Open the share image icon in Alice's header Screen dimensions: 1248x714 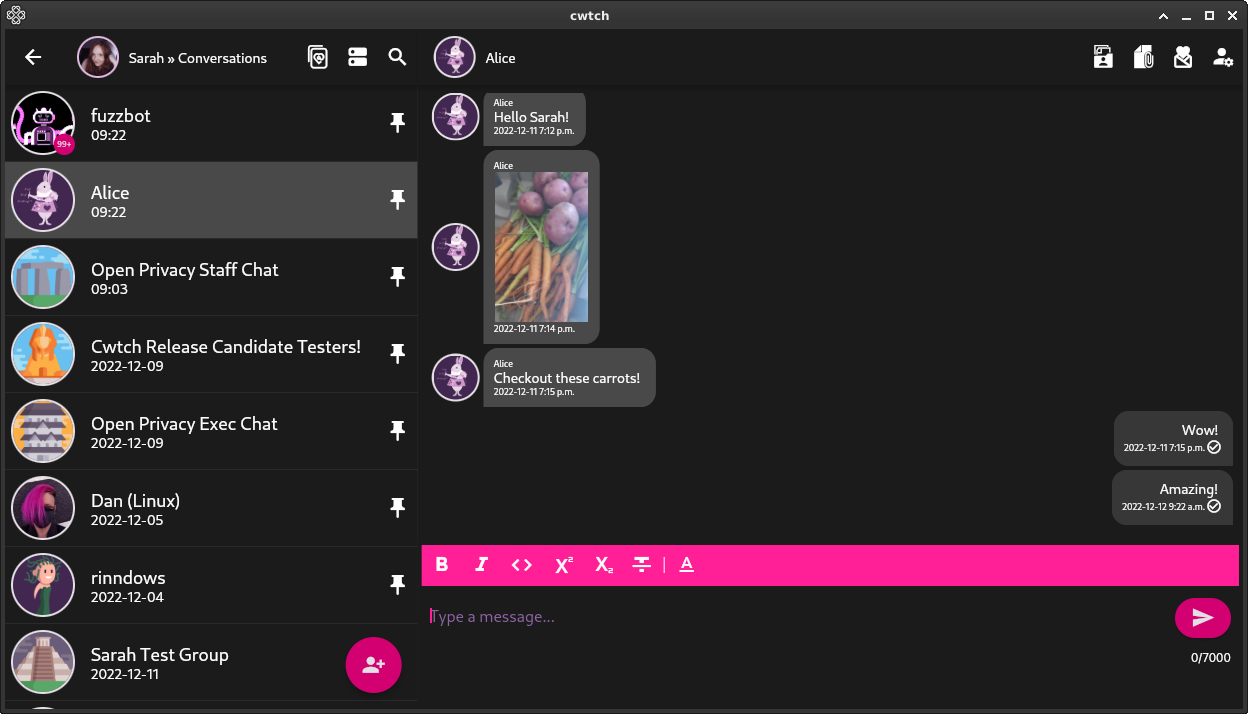coord(1103,57)
